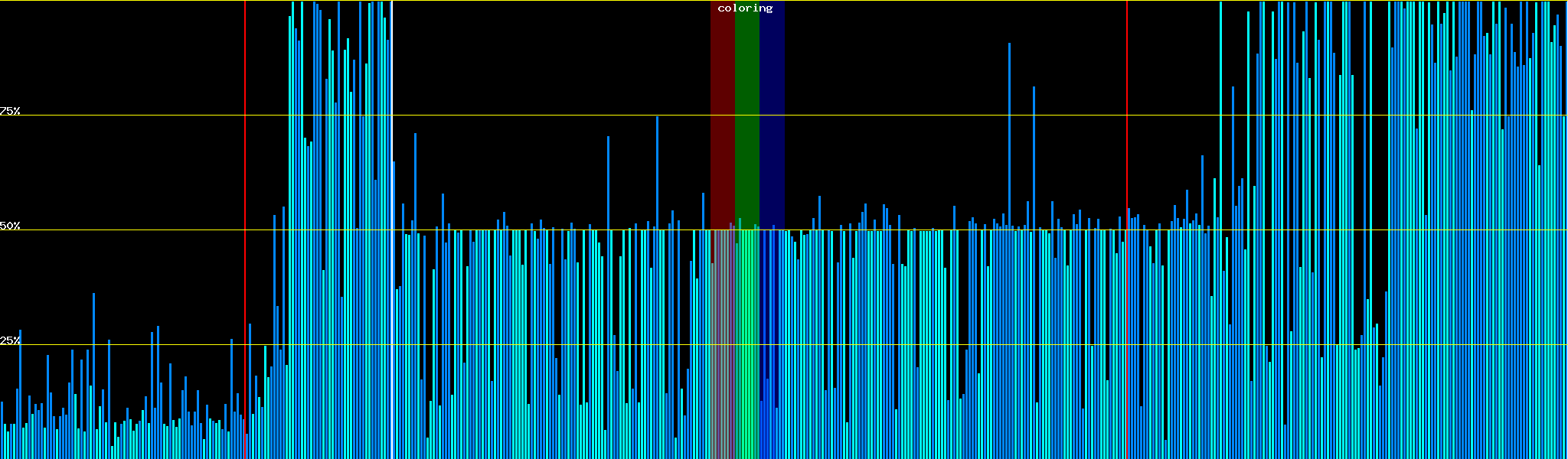Viewport: 1568px width, 459px height.
Task: Select the green coloring band
Action: tap(746, 115)
